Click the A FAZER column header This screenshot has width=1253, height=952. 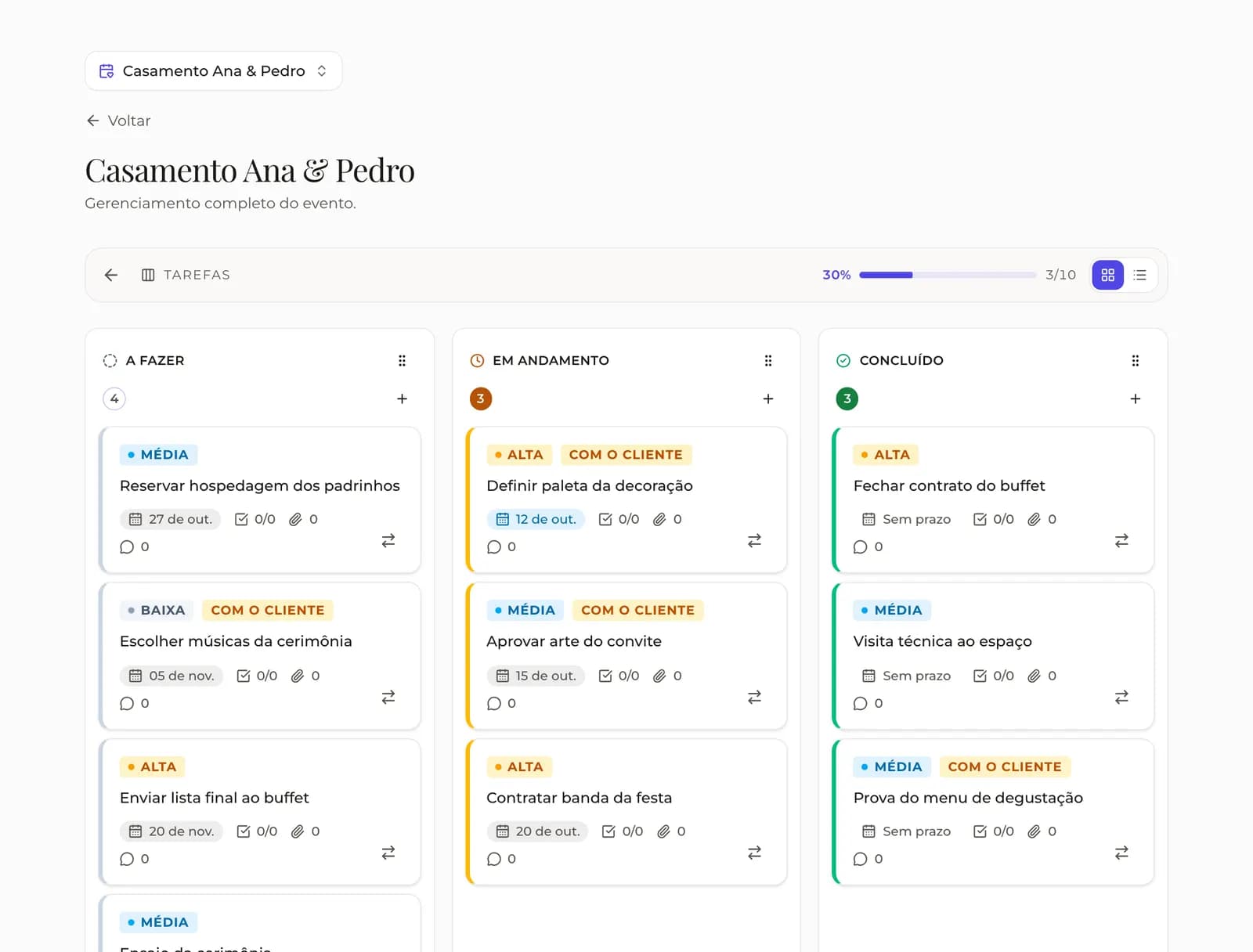click(x=155, y=361)
